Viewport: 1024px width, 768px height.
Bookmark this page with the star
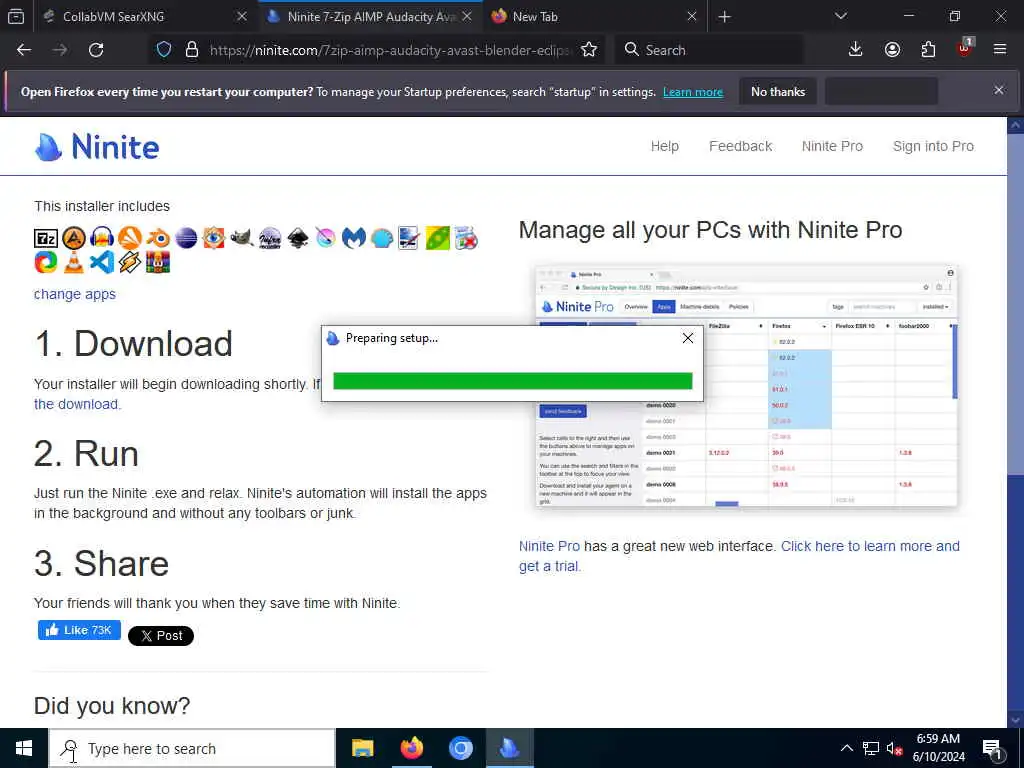(589, 50)
